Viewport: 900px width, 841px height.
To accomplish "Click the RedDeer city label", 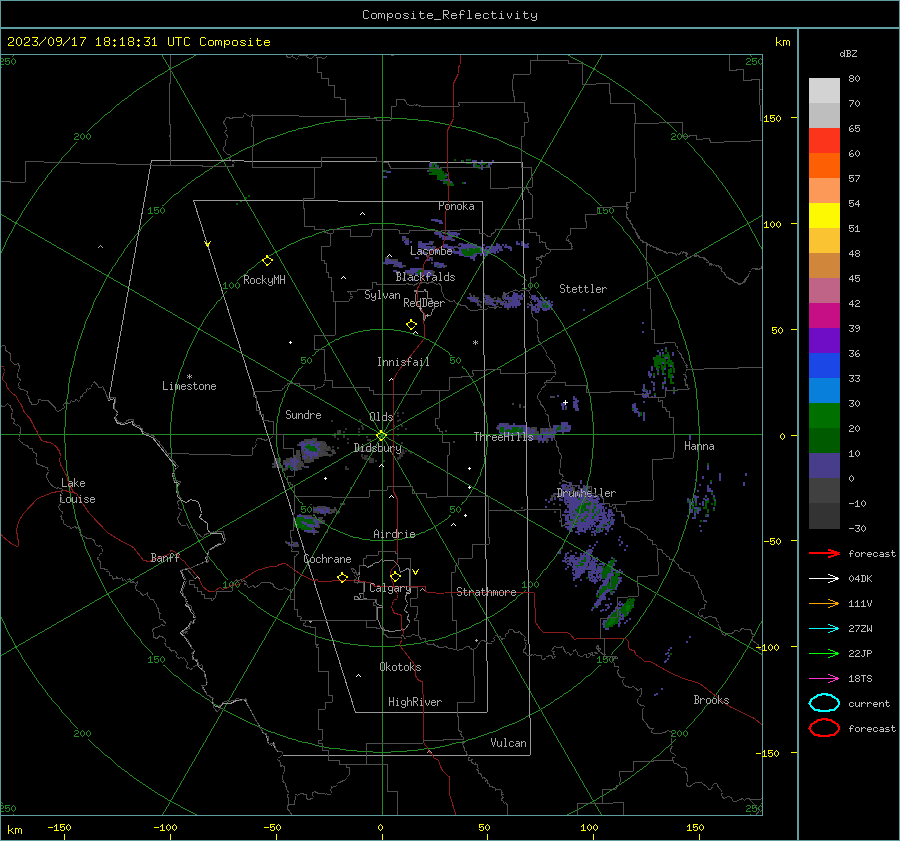I will click(x=424, y=303).
